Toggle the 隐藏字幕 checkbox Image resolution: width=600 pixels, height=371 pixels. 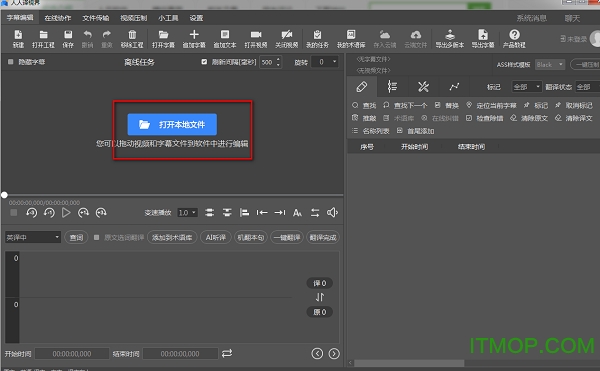[x=11, y=62]
